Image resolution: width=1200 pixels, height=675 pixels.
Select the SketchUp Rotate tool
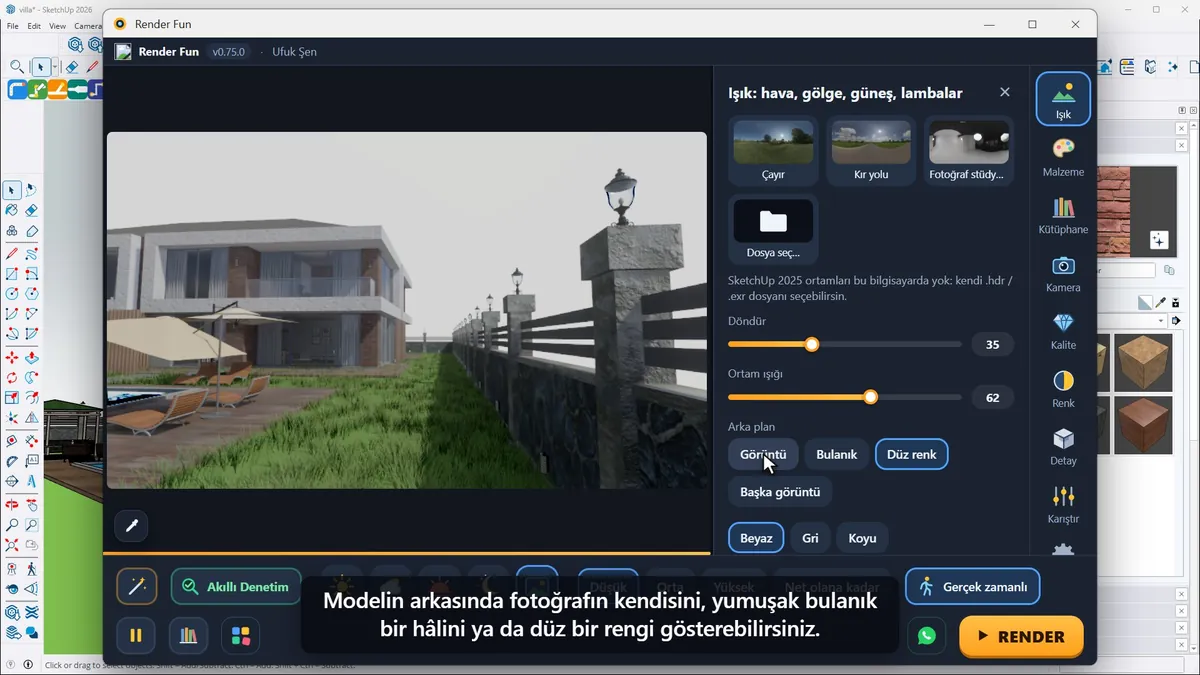coord(11,378)
